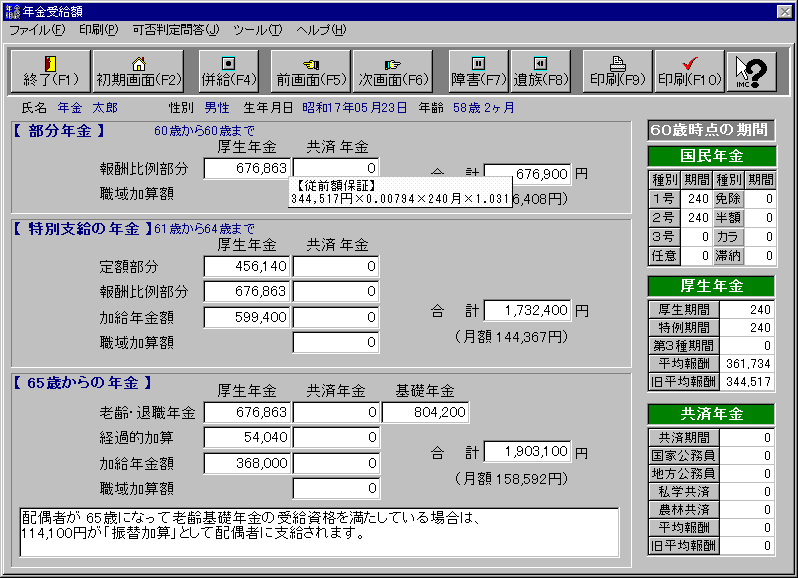Screen dimensions: 798x578
Task: Click the 厚生期間 value 240
Action: (x=747, y=309)
